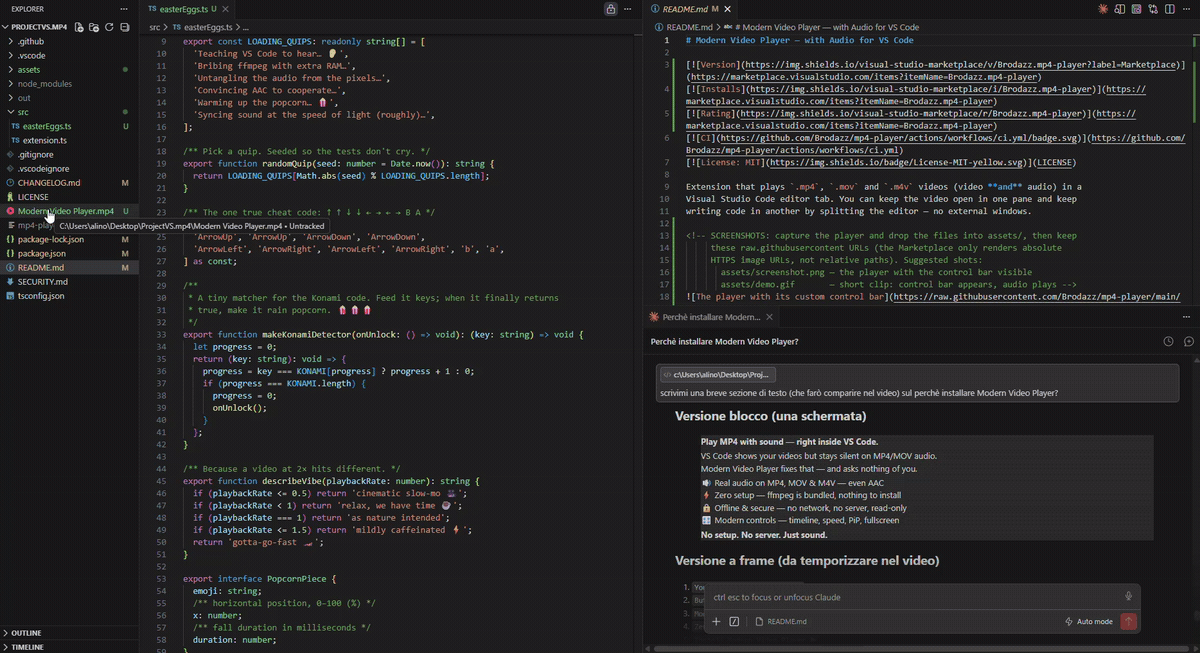The height and width of the screenshot is (653, 1200).
Task: Collapse all folders in Explorer
Action: tap(125, 27)
